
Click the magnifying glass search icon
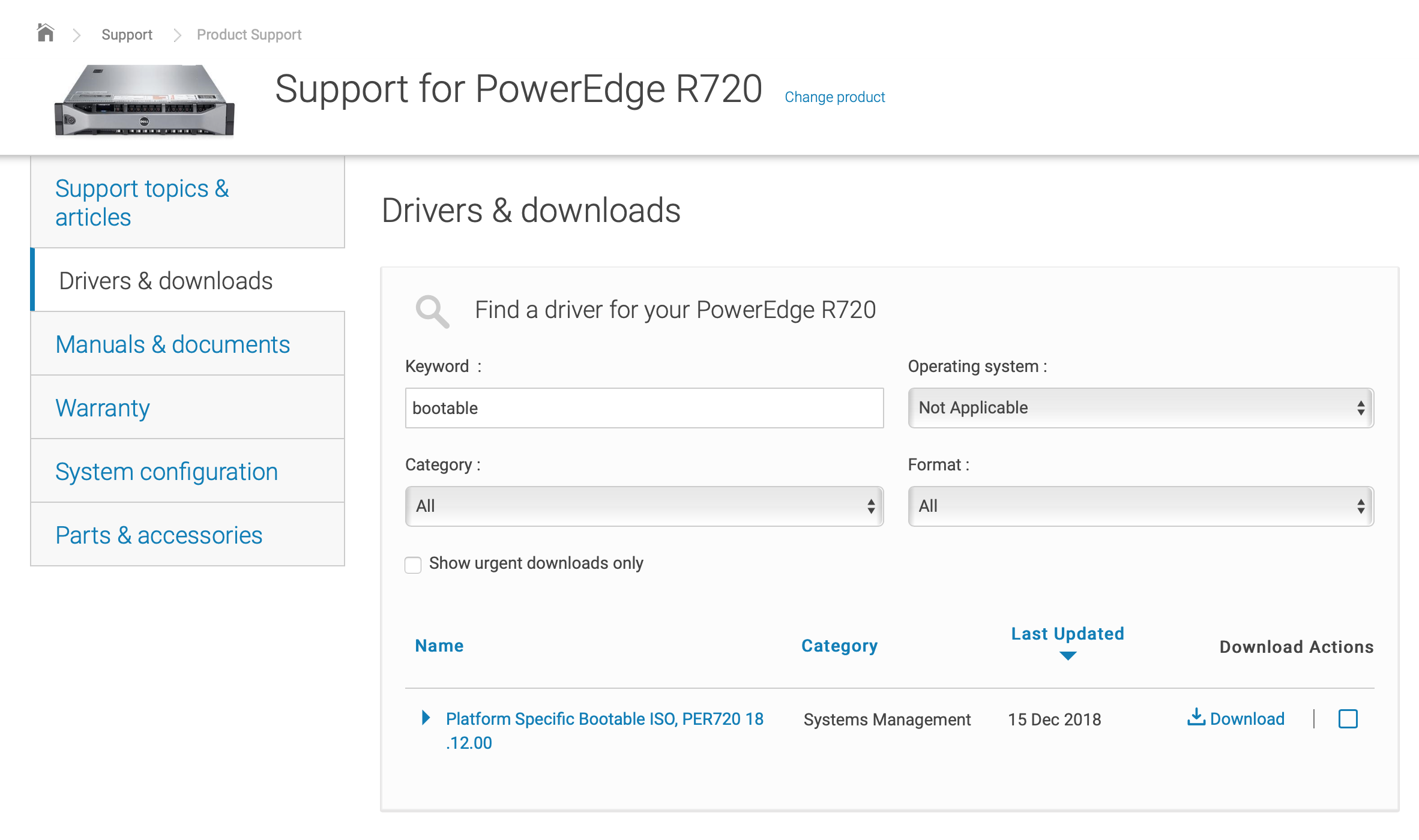point(432,311)
